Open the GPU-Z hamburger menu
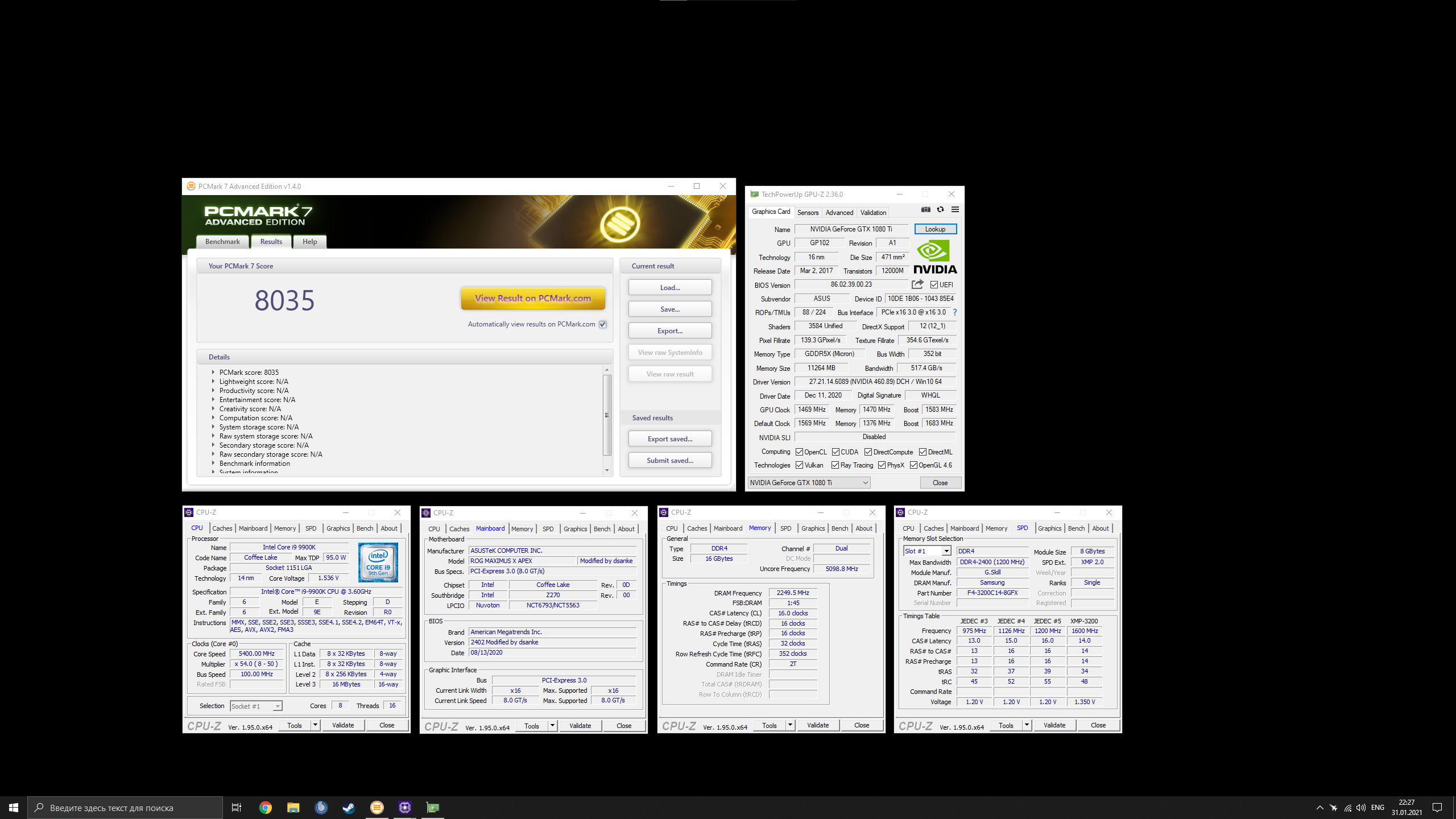Image resolution: width=1456 pixels, height=819 pixels. [955, 210]
